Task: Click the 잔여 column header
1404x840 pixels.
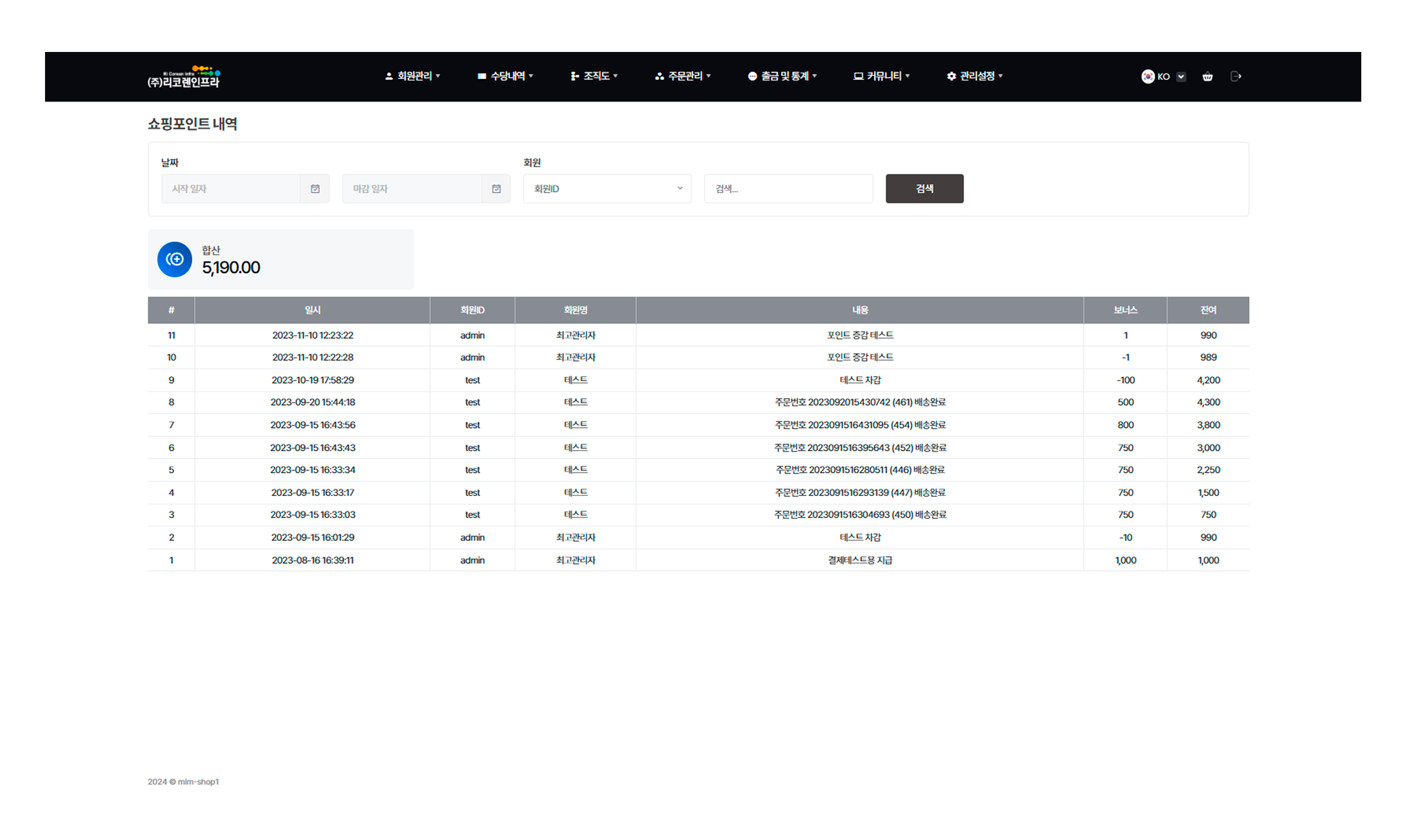Action: coord(1208,310)
